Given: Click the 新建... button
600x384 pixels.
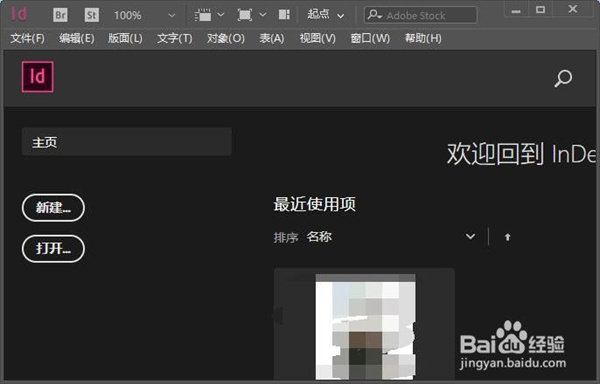Looking at the screenshot, I should pos(53,208).
